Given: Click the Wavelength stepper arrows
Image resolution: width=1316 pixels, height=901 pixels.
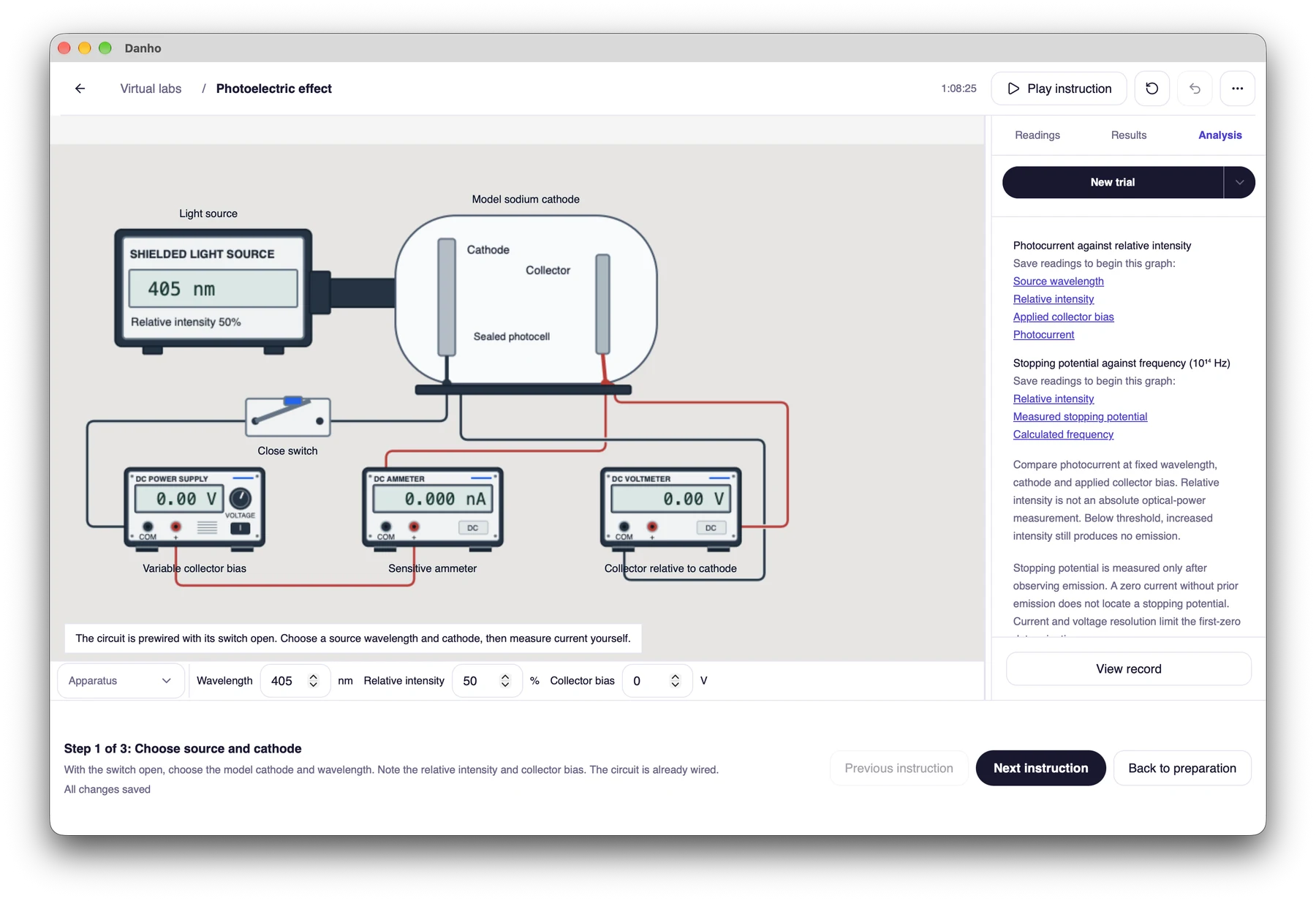Looking at the screenshot, I should (314, 681).
